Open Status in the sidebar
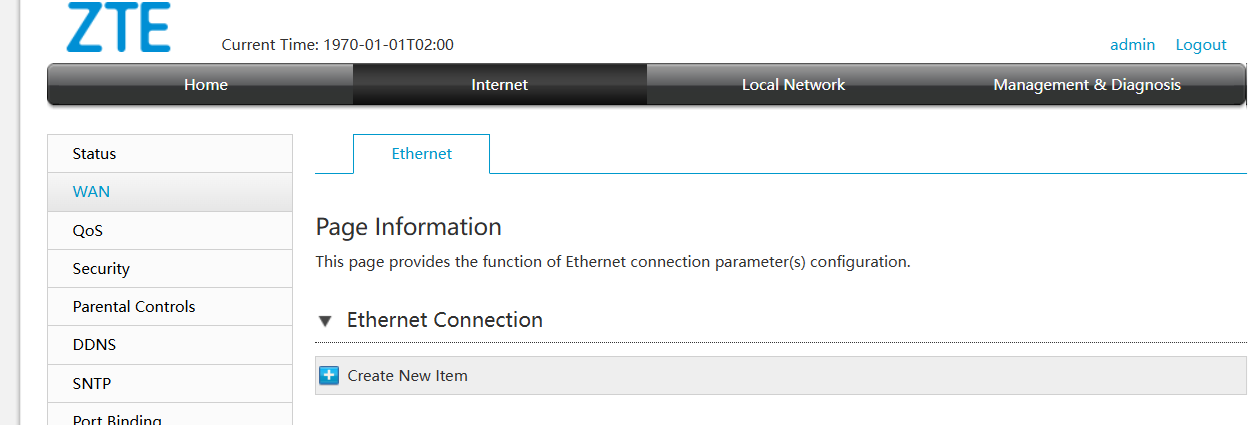Screen dimensions: 1259x425 94,154
